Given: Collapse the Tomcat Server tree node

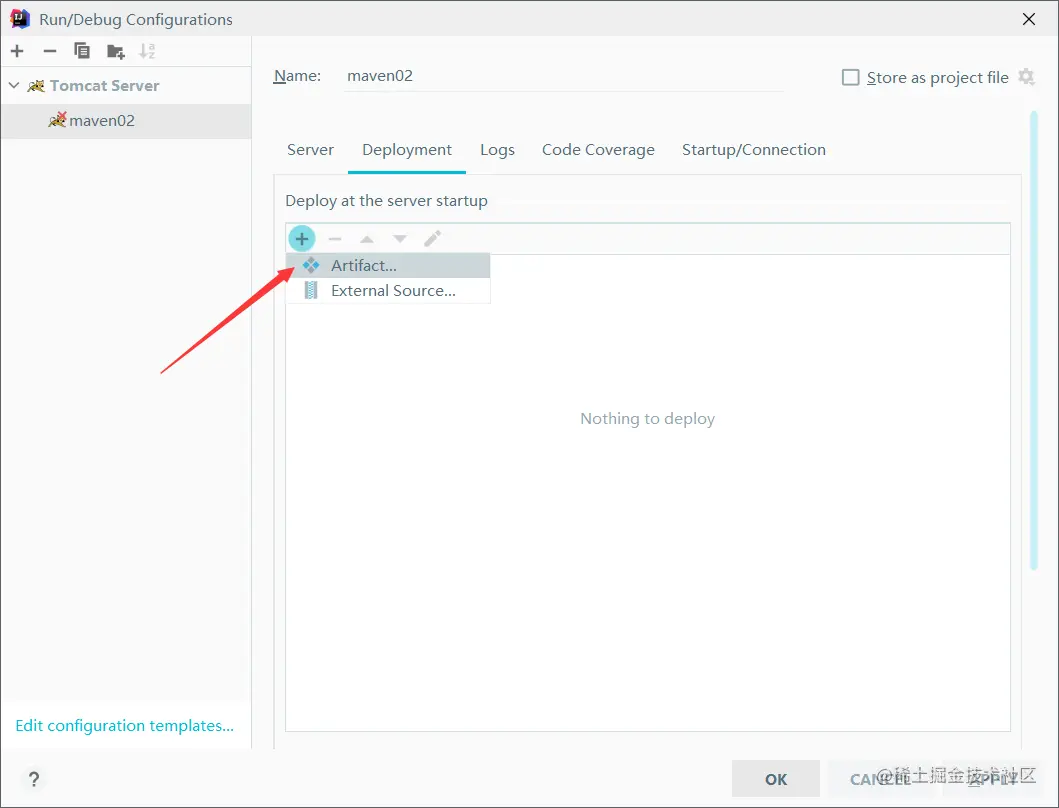Looking at the screenshot, I should (14, 86).
